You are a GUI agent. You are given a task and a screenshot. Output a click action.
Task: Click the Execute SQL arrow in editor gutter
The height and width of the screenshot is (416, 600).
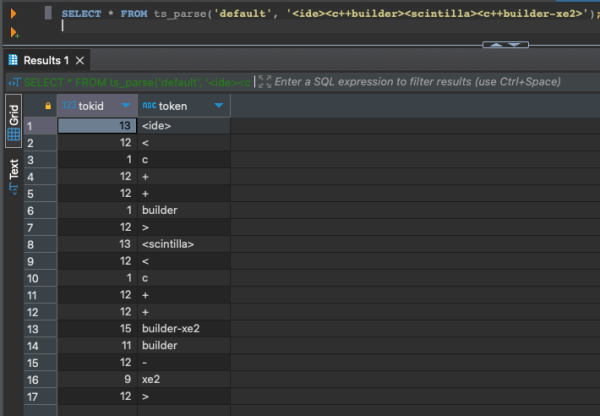(x=12, y=14)
